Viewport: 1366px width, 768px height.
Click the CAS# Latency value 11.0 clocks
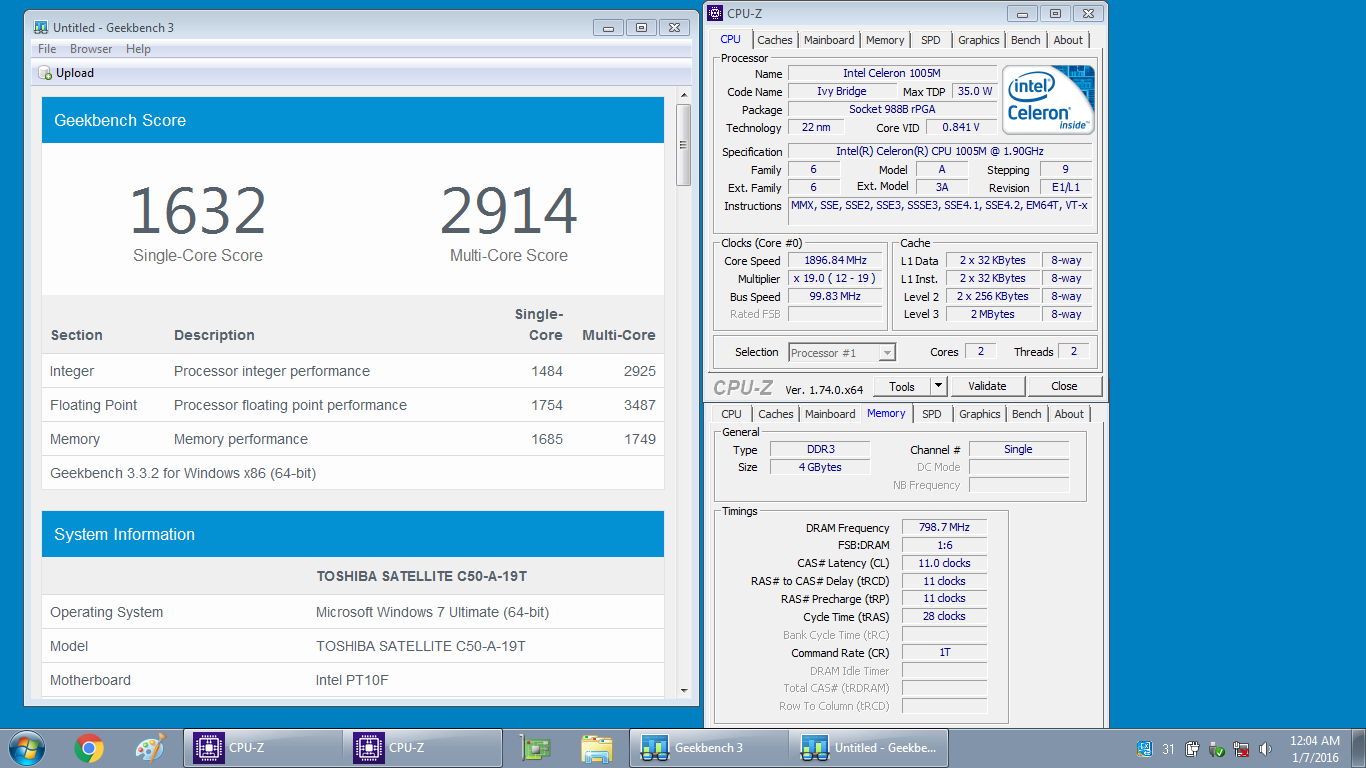pyautogui.click(x=944, y=563)
